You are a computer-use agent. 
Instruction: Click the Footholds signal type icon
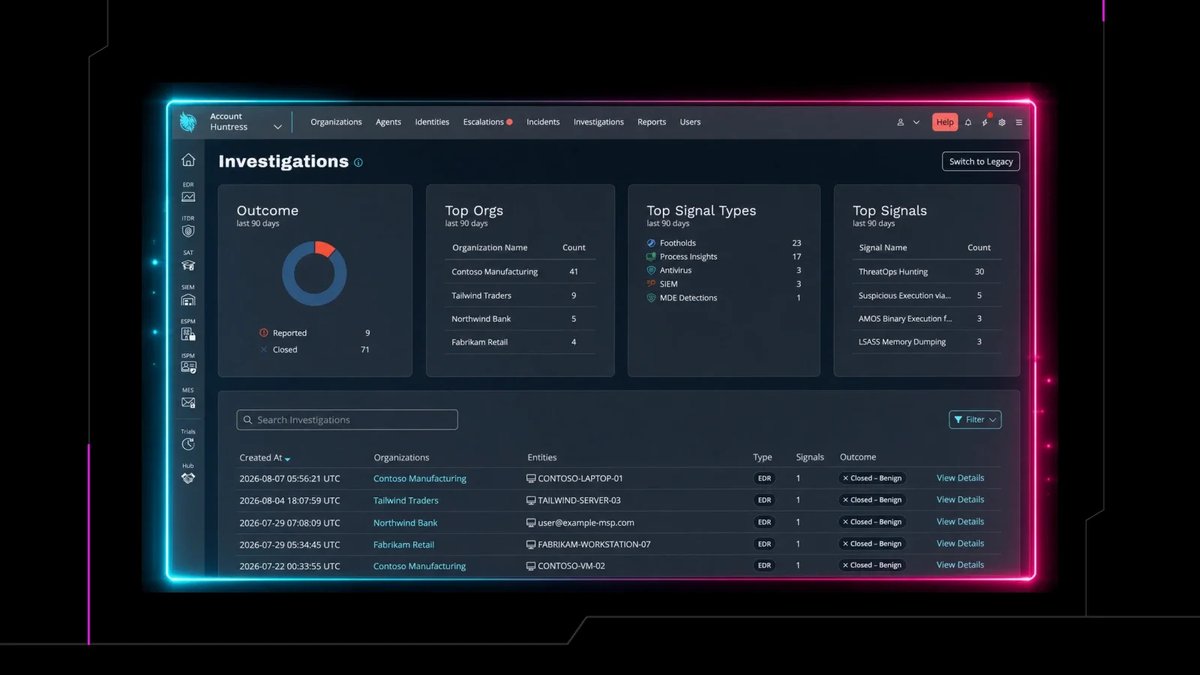click(x=651, y=243)
